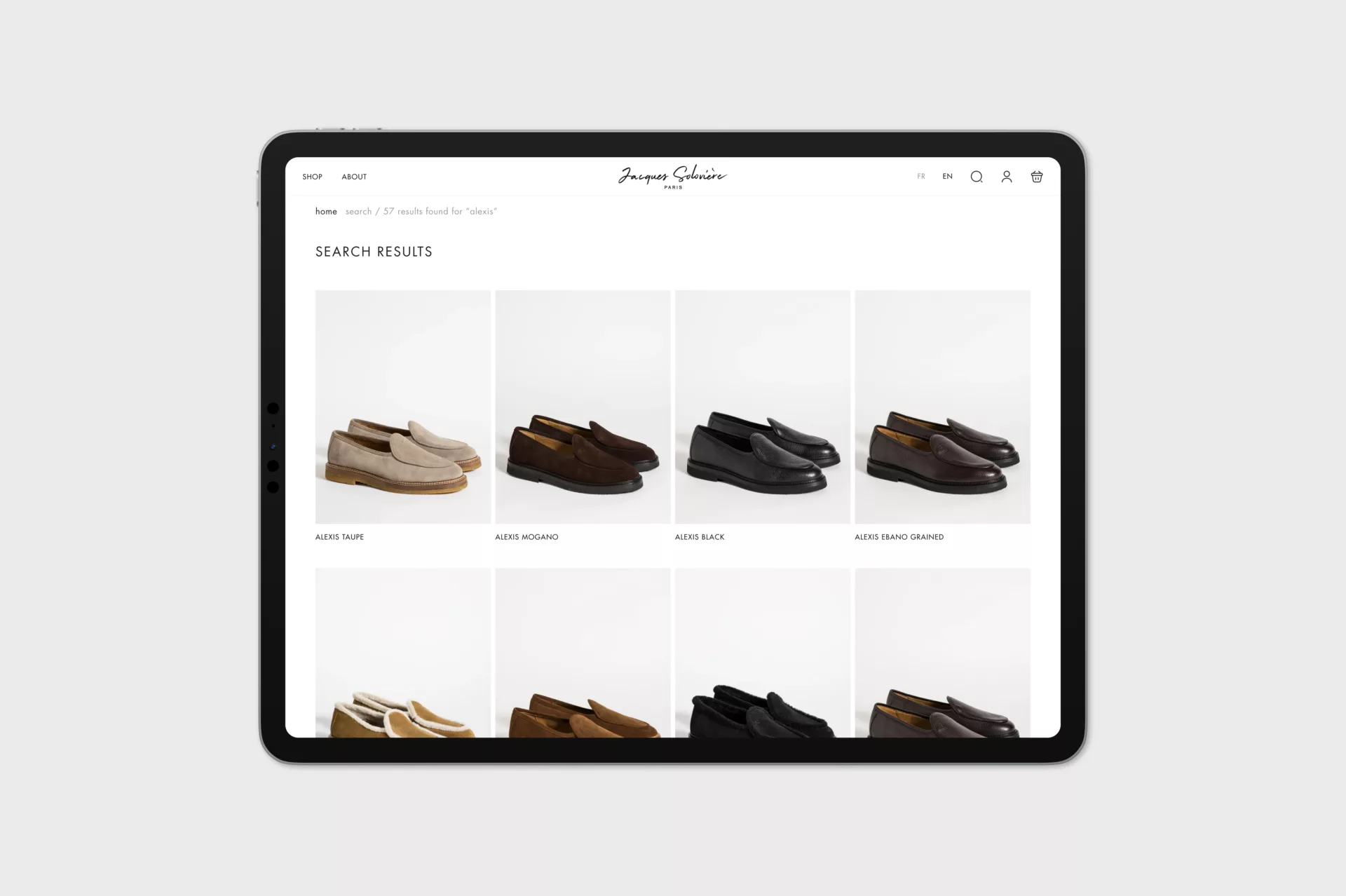Click the ALEXIS MOGANO product name

526,537
